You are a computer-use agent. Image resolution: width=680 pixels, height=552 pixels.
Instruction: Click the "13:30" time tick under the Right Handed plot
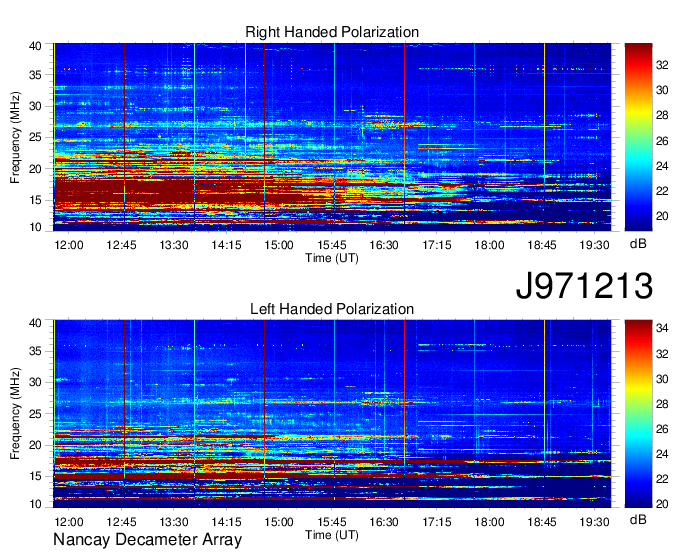(174, 245)
